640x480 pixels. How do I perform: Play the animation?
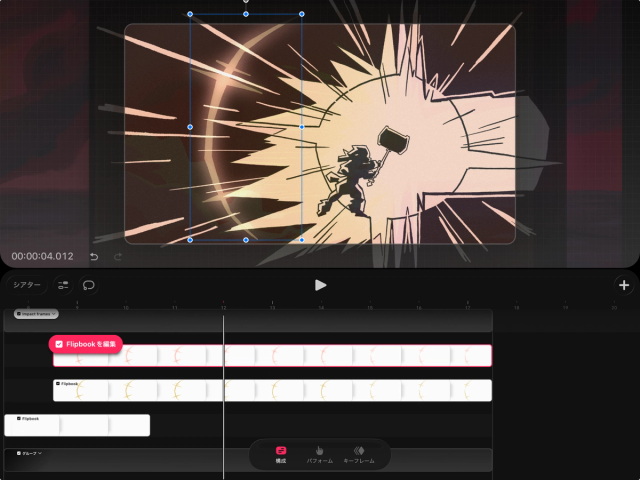click(x=320, y=285)
